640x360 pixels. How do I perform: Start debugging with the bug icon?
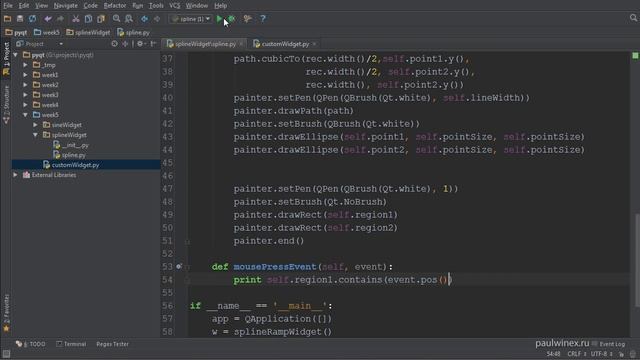click(x=232, y=19)
